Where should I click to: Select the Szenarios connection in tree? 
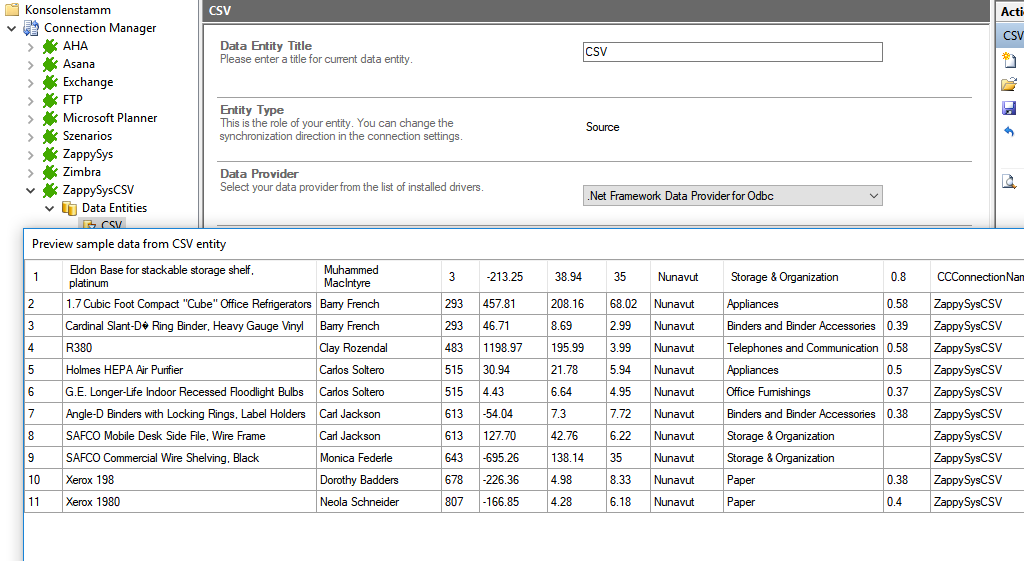coord(87,136)
